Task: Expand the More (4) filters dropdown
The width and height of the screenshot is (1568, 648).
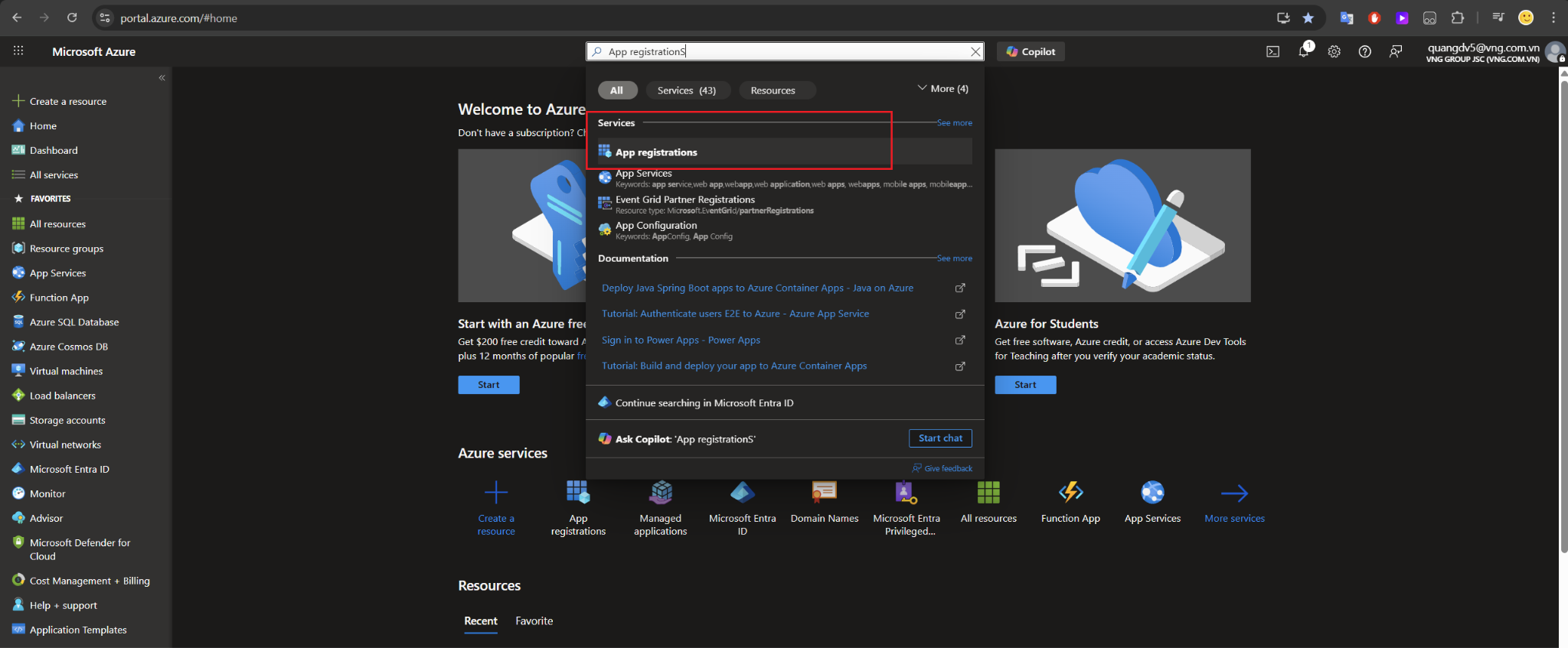Action: coord(942,89)
